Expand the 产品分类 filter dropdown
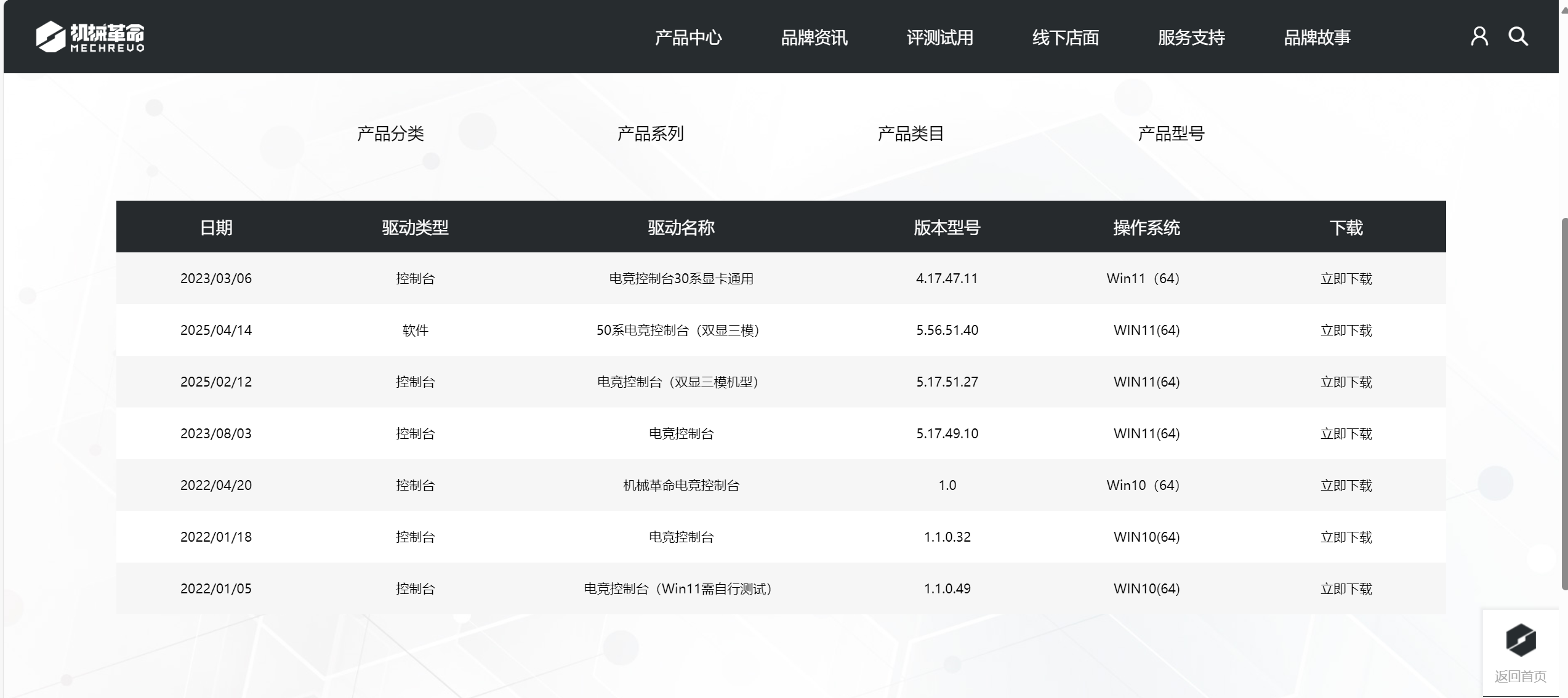Image resolution: width=1568 pixels, height=698 pixels. tap(390, 134)
